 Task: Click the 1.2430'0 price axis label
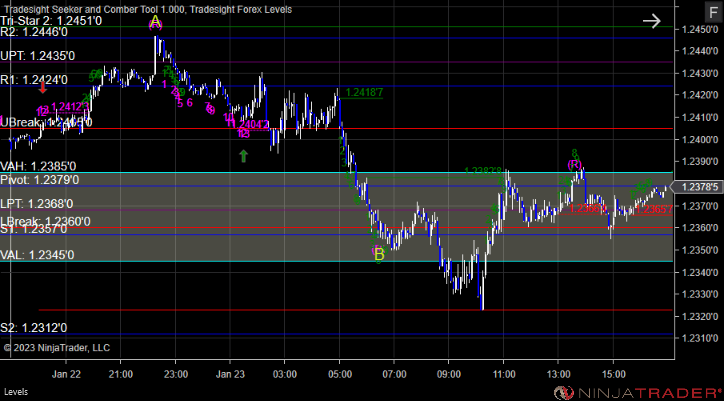click(702, 73)
